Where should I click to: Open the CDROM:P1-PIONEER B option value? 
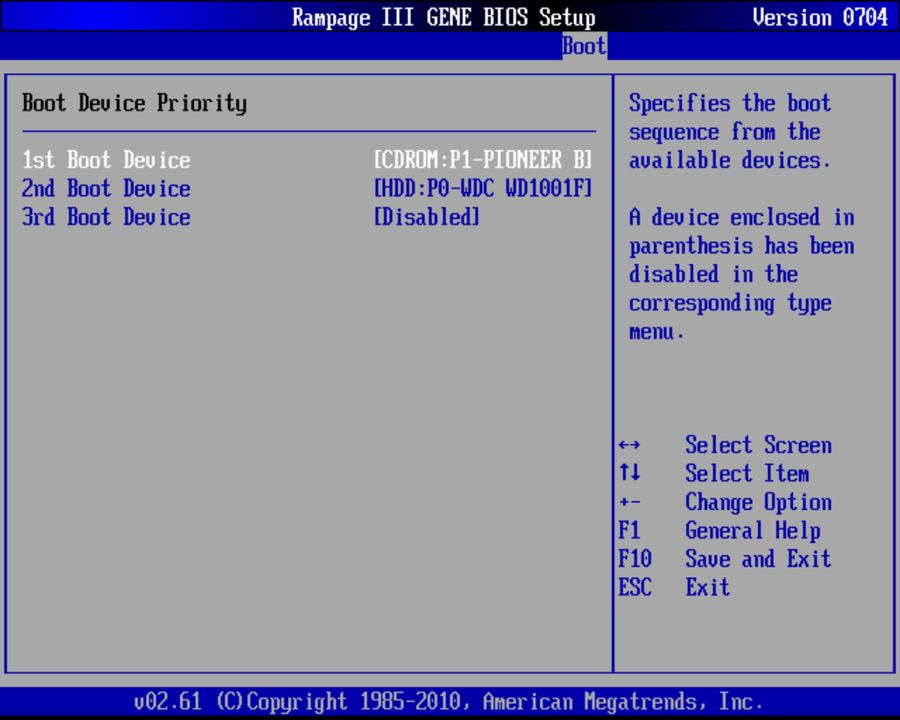[x=483, y=160]
